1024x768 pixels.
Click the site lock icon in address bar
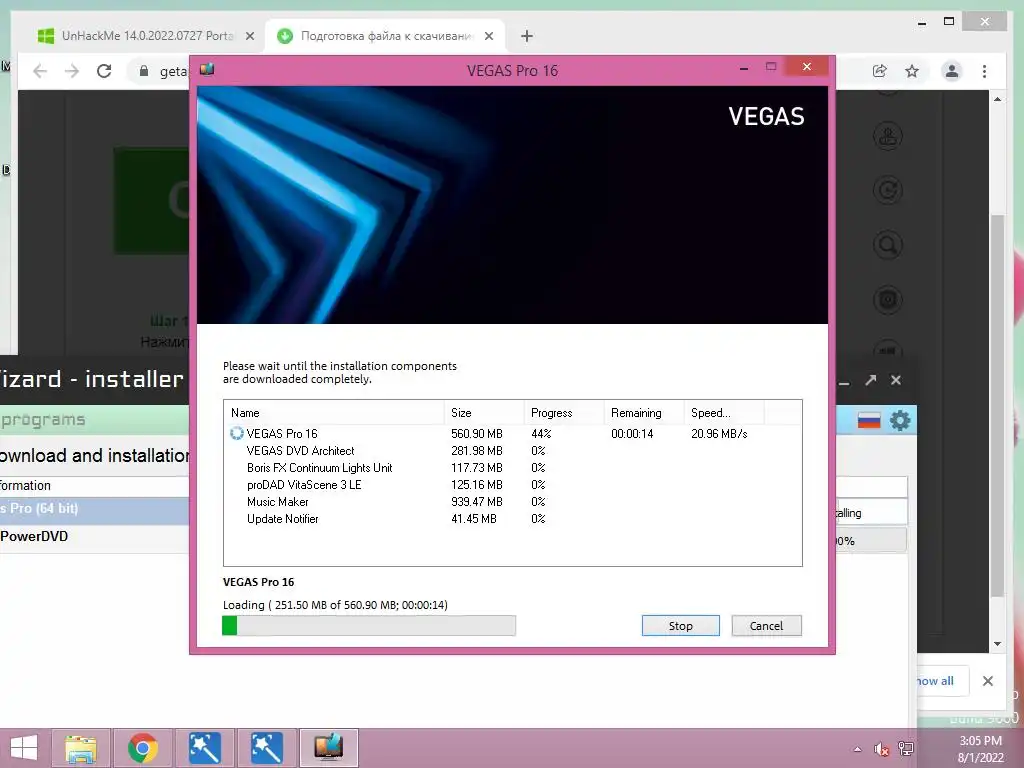point(144,71)
